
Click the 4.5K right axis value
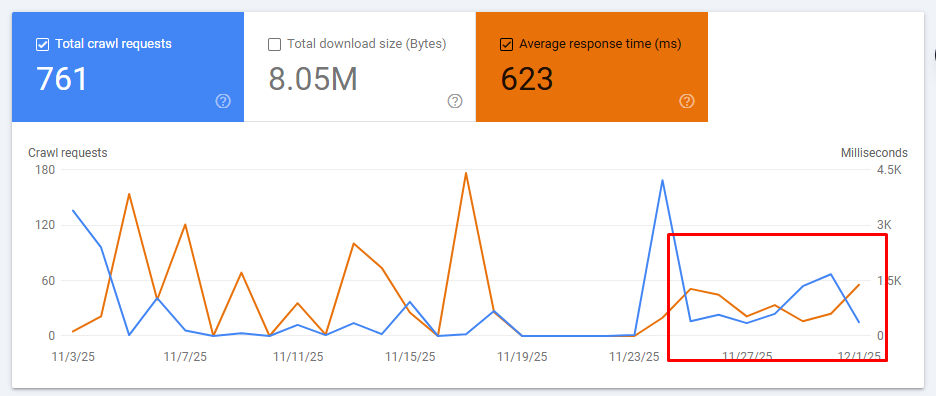pyautogui.click(x=889, y=170)
